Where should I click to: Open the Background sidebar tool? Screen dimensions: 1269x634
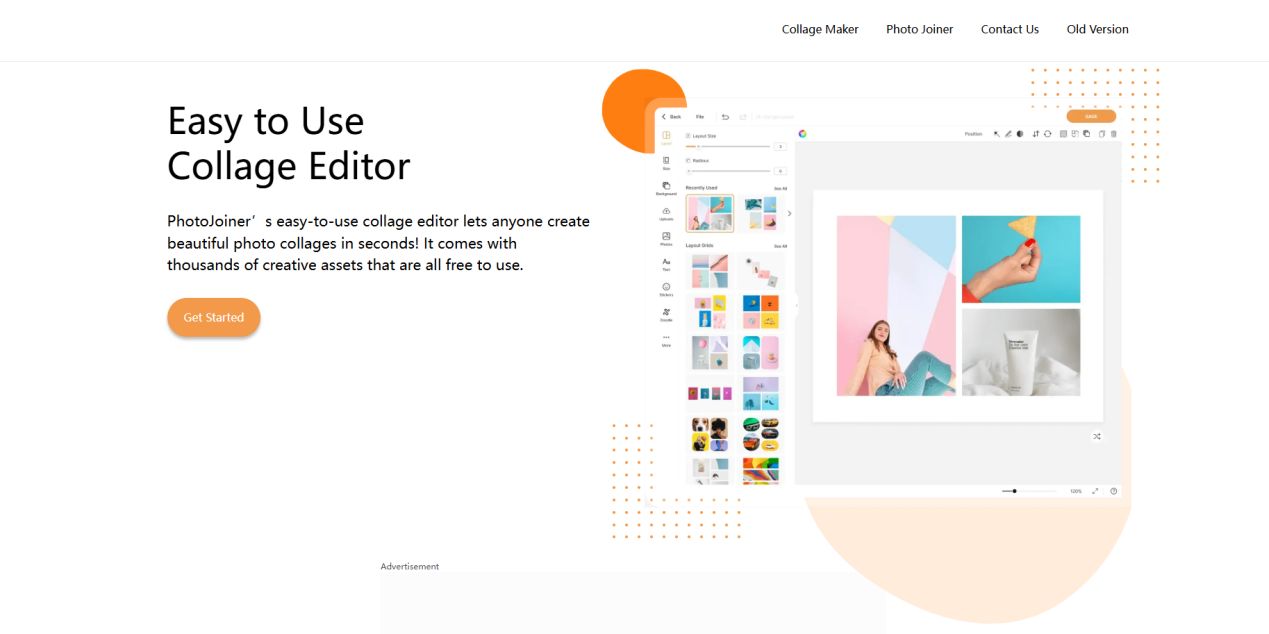tap(666, 188)
